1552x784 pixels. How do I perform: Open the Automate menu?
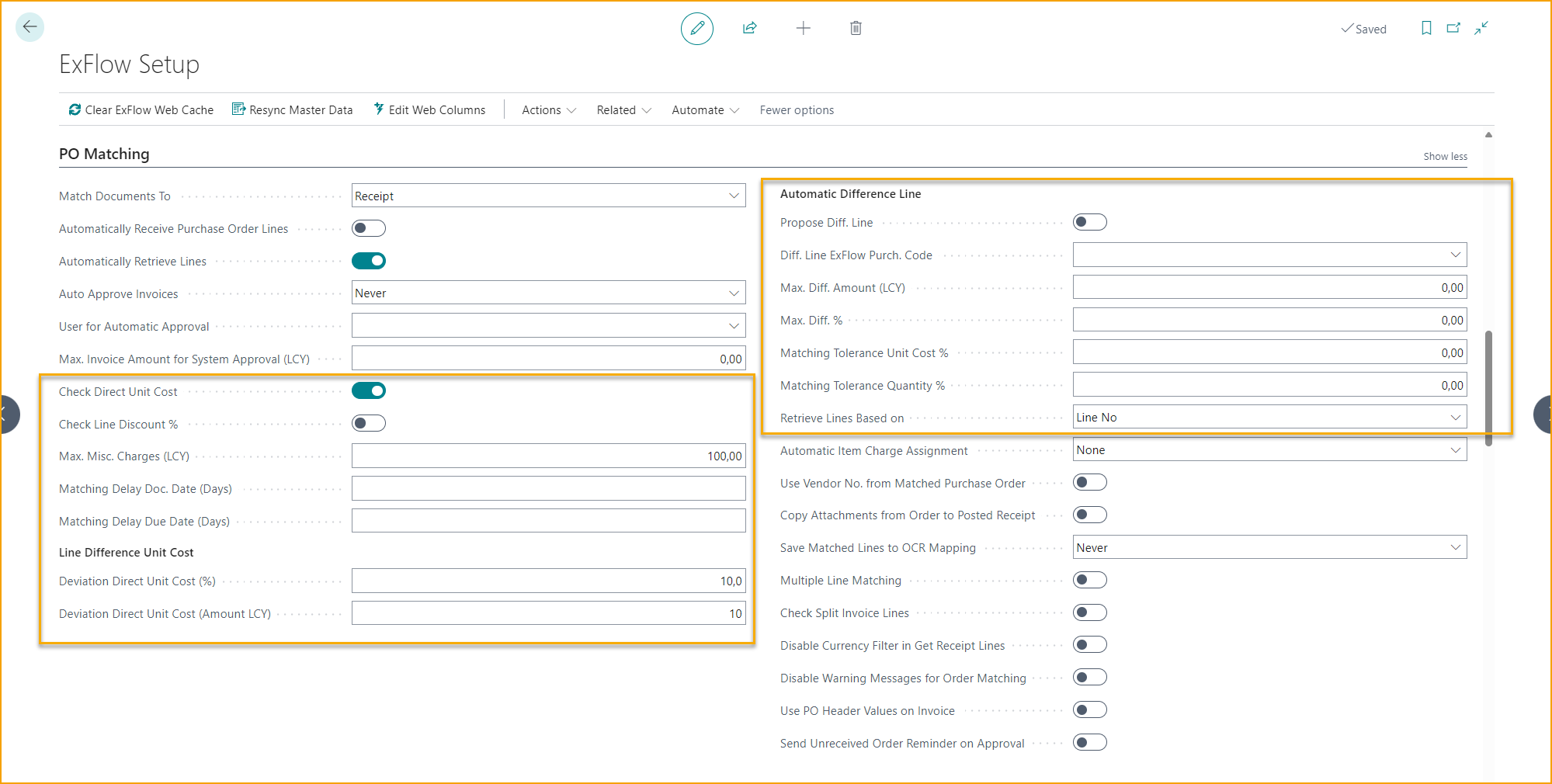tap(705, 110)
